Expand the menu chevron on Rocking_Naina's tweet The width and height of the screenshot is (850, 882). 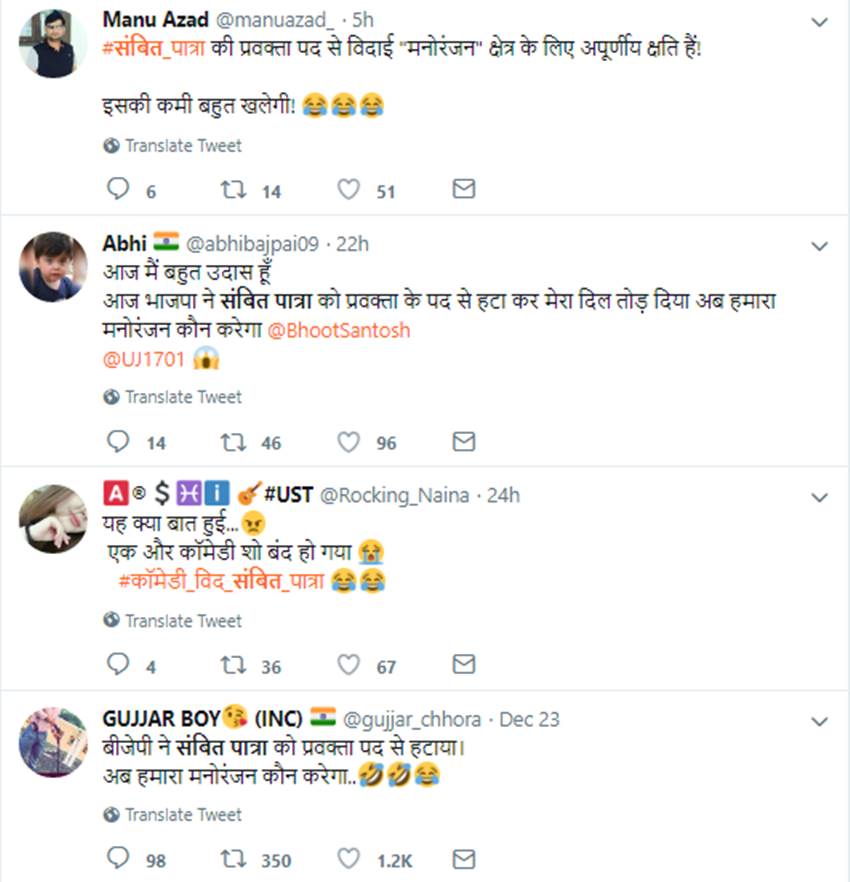tap(819, 497)
